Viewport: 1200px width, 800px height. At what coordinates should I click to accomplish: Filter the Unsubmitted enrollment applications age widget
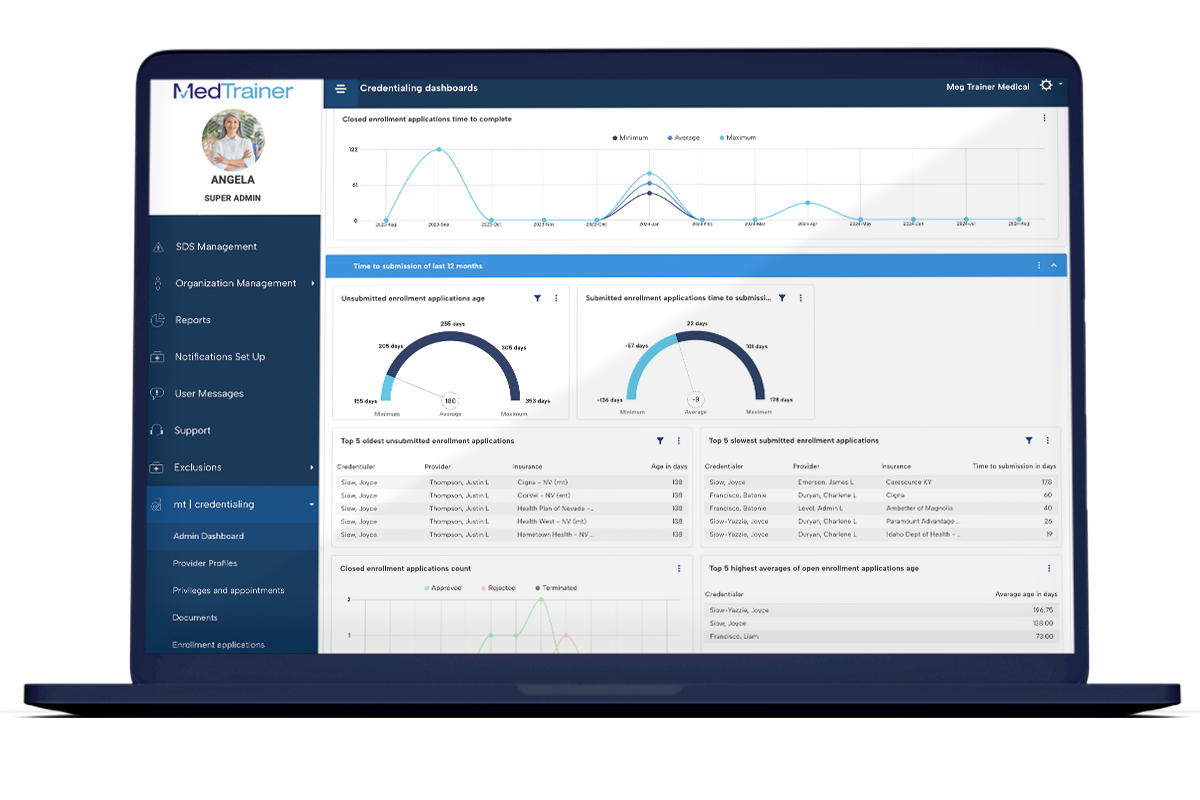coord(537,298)
